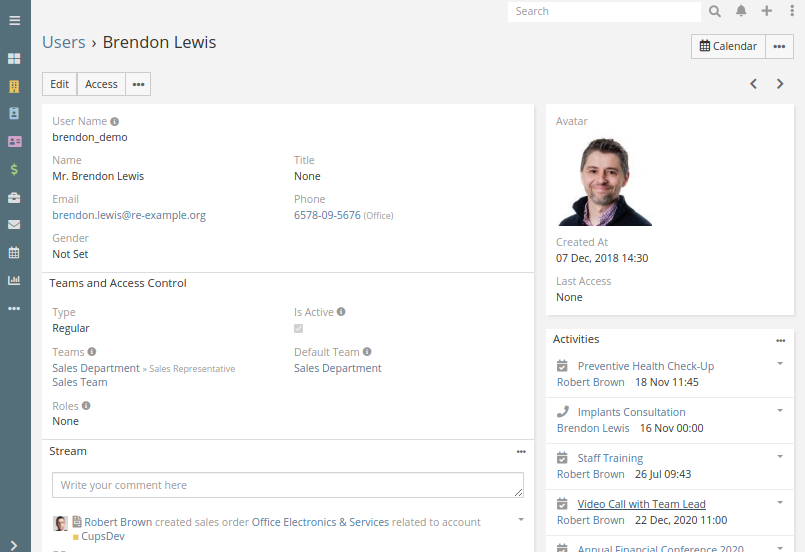The height and width of the screenshot is (552, 805).
Task: Open the Activities panel three-dot menu
Action: click(x=781, y=340)
